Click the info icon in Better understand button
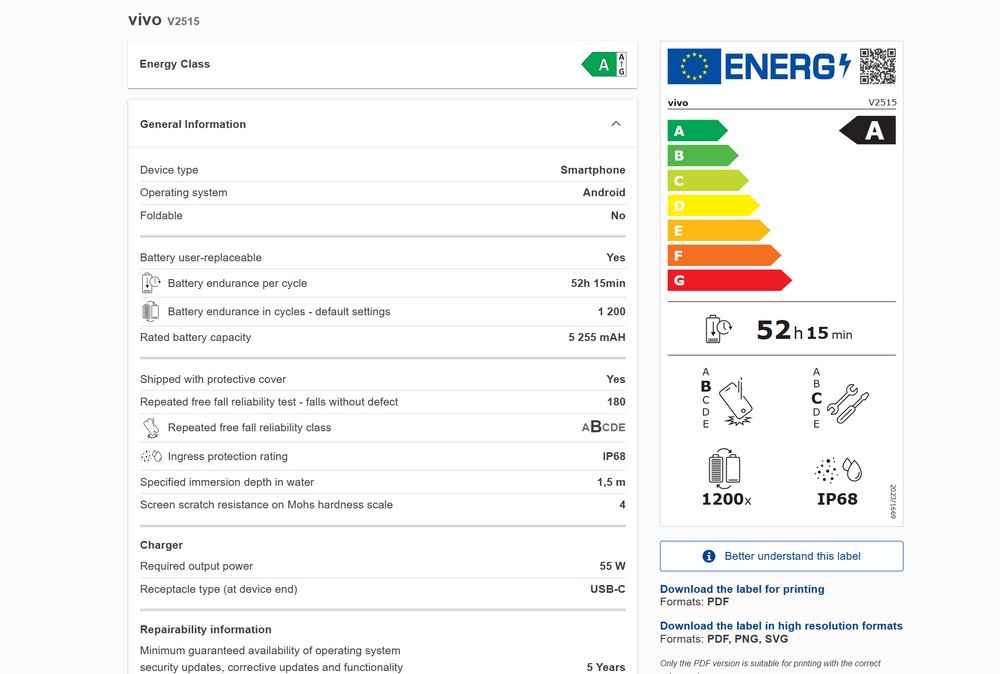 [709, 556]
